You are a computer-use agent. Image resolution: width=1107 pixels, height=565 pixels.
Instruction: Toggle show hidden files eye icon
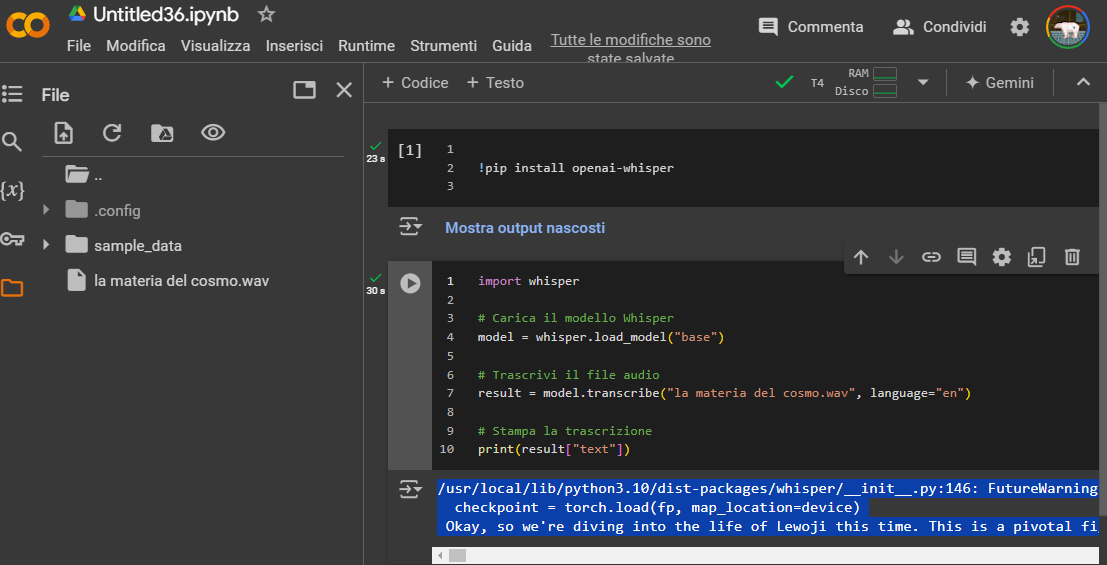[x=213, y=133]
